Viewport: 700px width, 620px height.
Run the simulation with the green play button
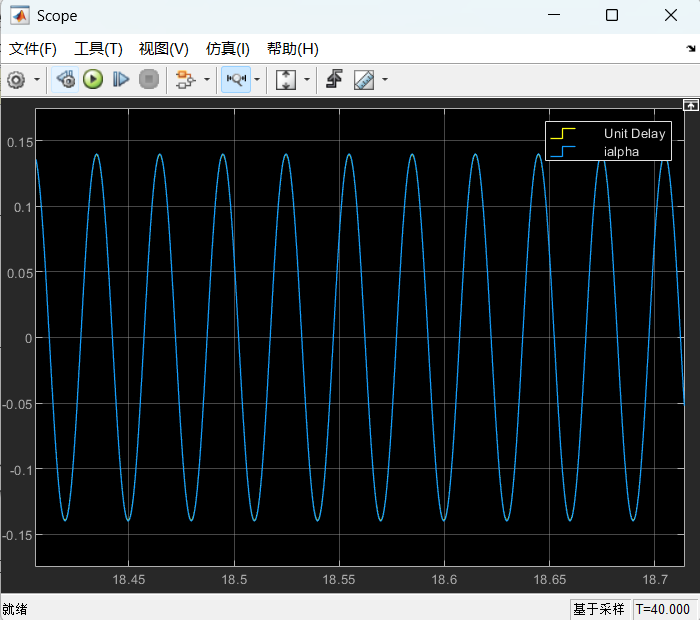click(x=93, y=79)
